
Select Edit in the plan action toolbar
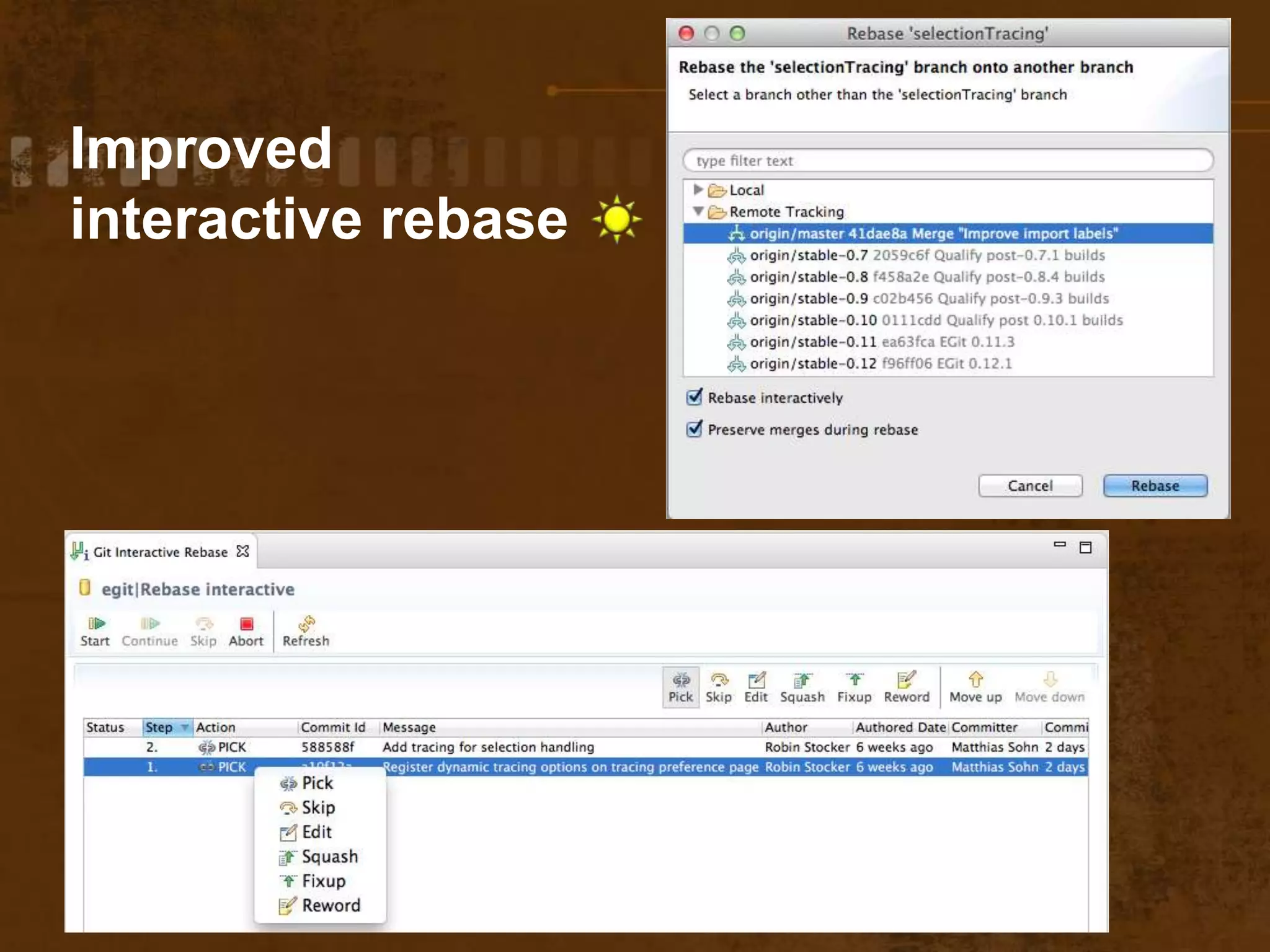(756, 687)
